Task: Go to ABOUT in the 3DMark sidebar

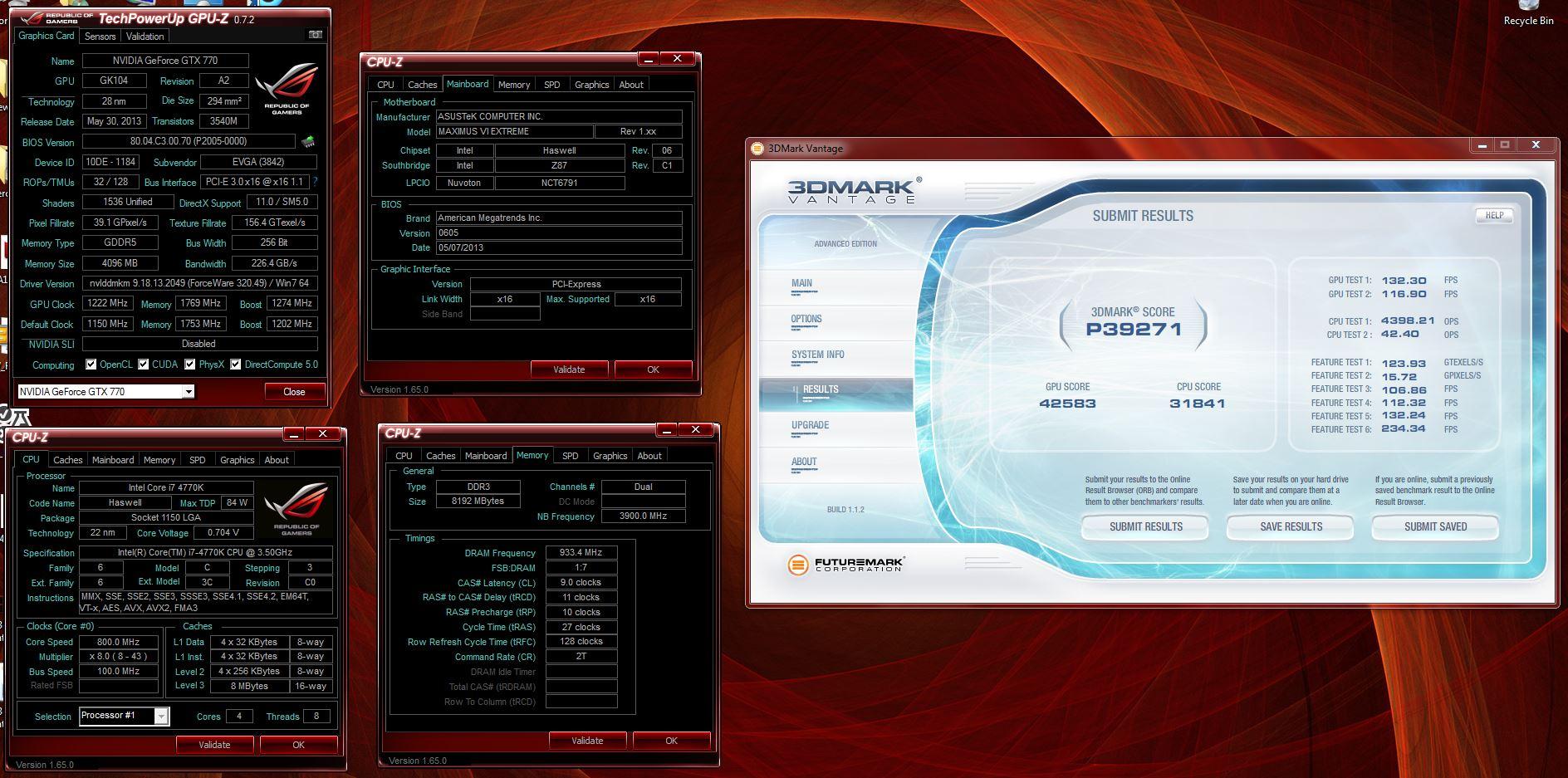Action: tap(837, 464)
